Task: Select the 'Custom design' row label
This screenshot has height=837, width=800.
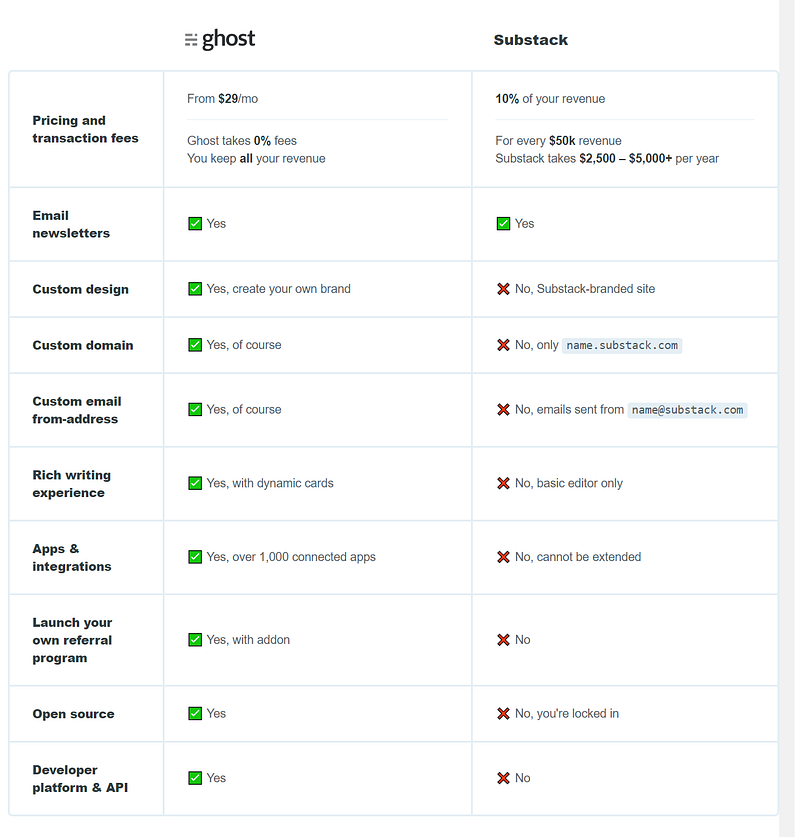Action: [x=81, y=289]
